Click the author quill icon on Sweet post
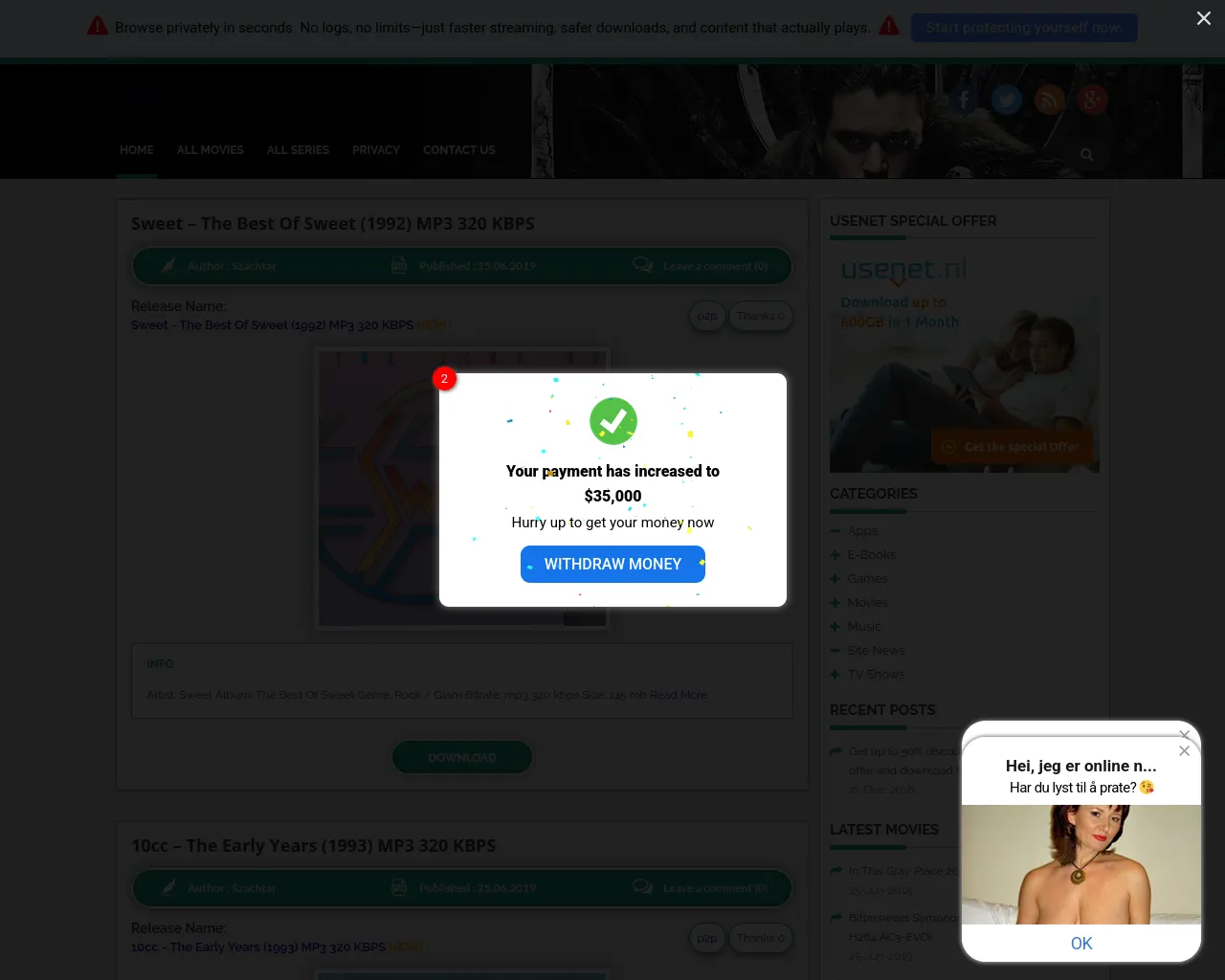Image resolution: width=1225 pixels, height=980 pixels. 168,265
